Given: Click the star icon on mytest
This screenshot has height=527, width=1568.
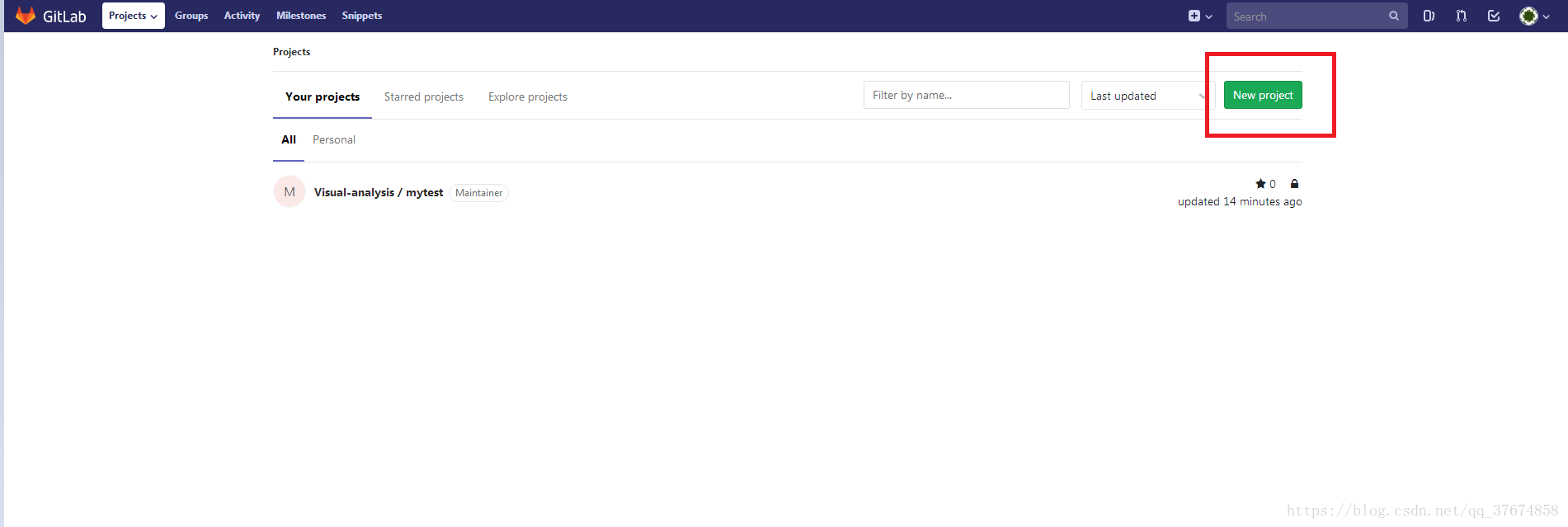Looking at the screenshot, I should point(1260,184).
